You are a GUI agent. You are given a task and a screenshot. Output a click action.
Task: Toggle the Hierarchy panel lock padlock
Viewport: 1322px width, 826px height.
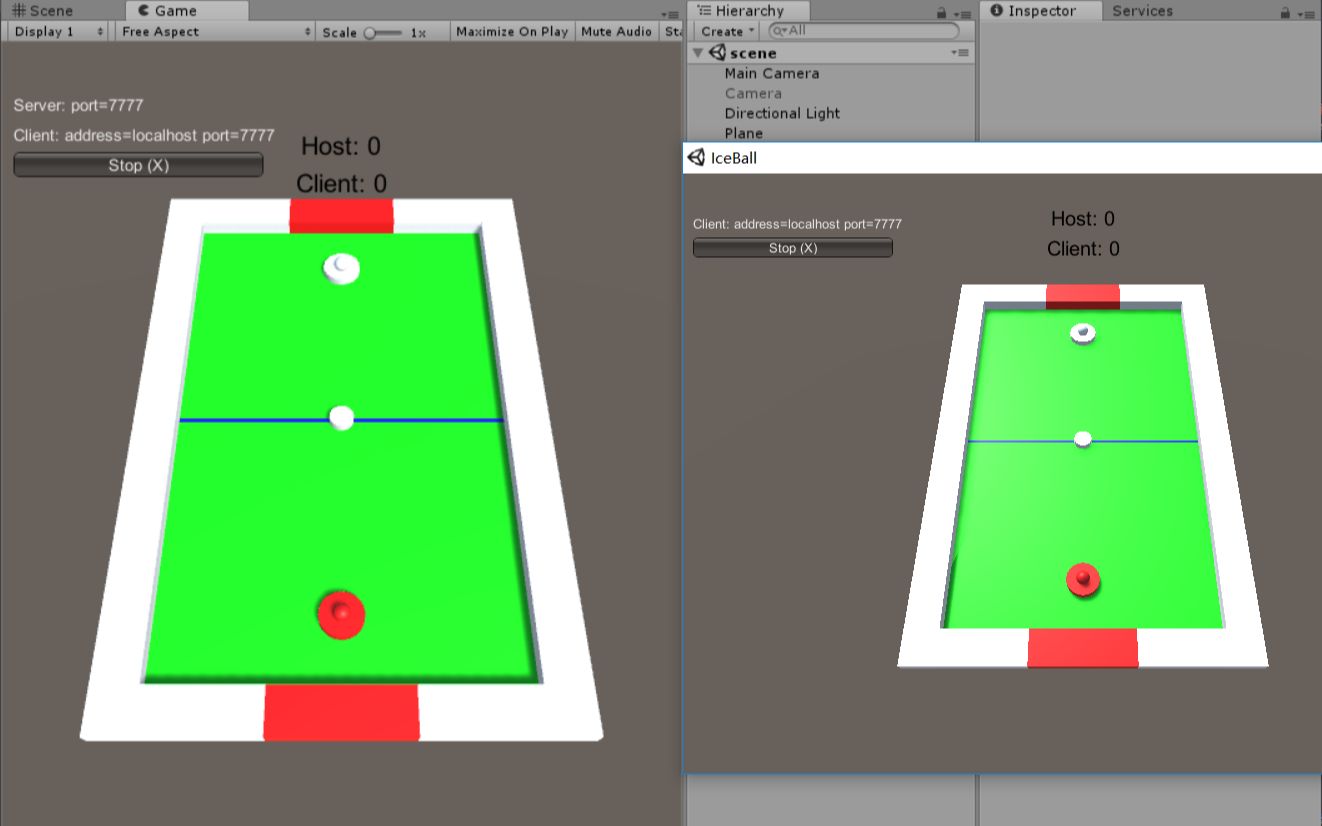pyautogui.click(x=942, y=11)
